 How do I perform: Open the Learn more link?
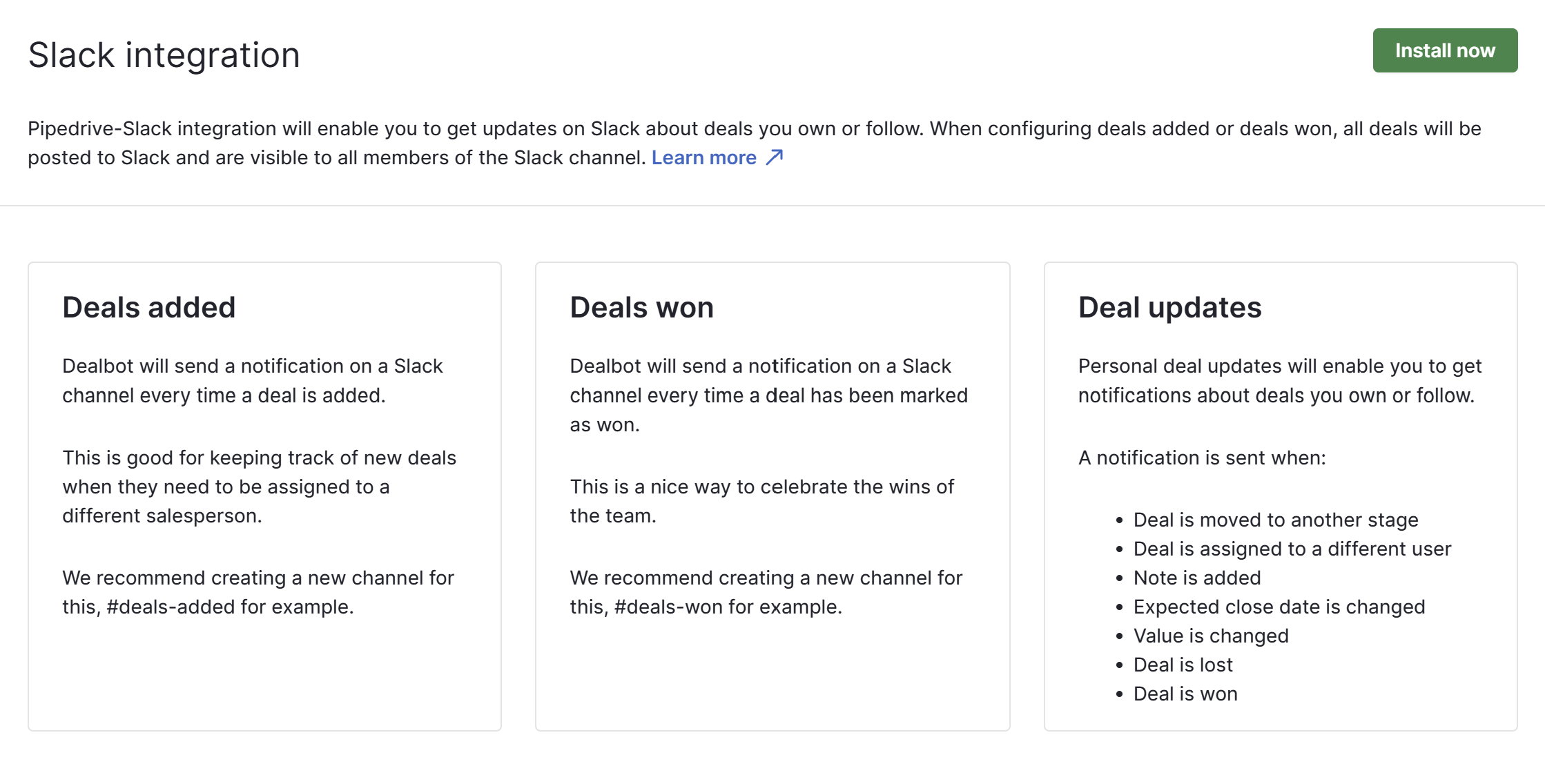(703, 158)
